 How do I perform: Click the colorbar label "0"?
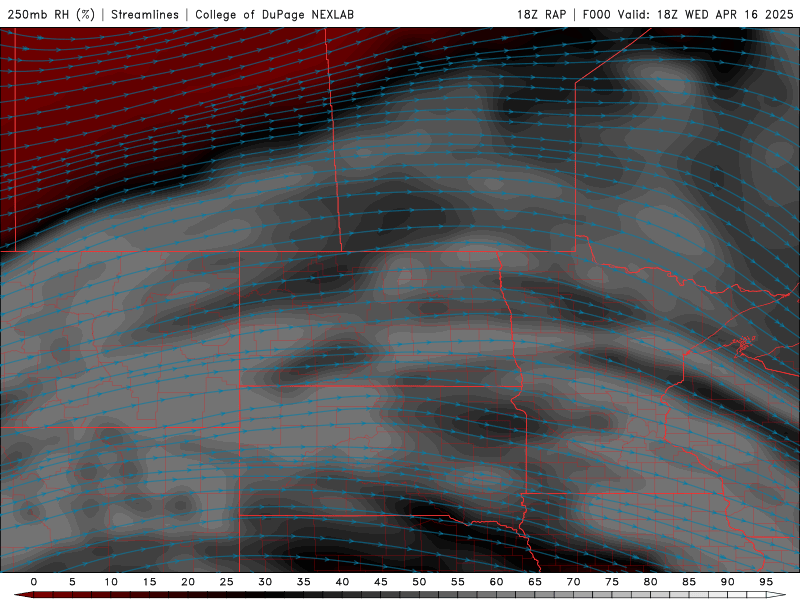pyautogui.click(x=34, y=582)
